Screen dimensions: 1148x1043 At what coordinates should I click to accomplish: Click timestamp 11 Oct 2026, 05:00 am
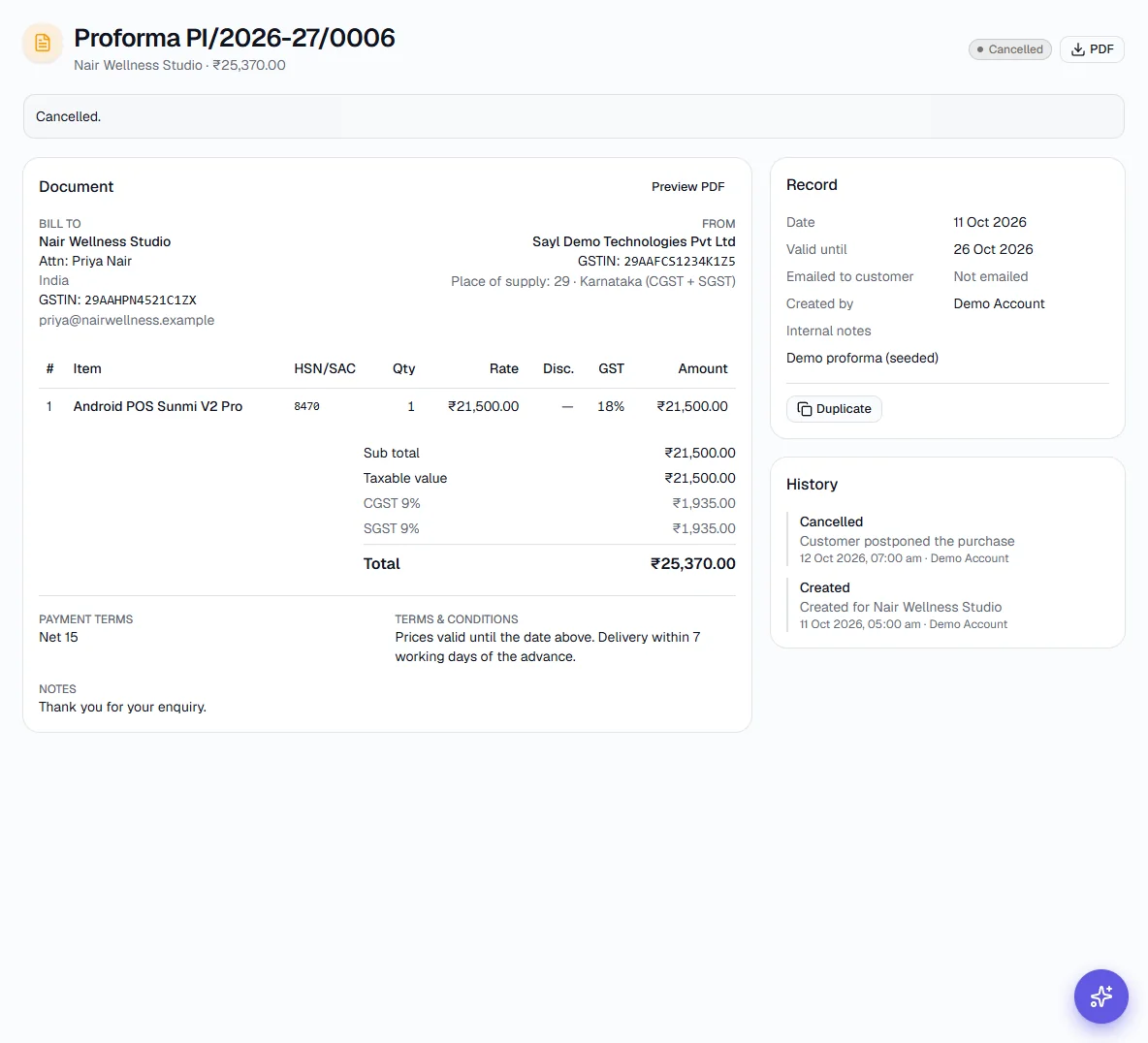coord(859,624)
